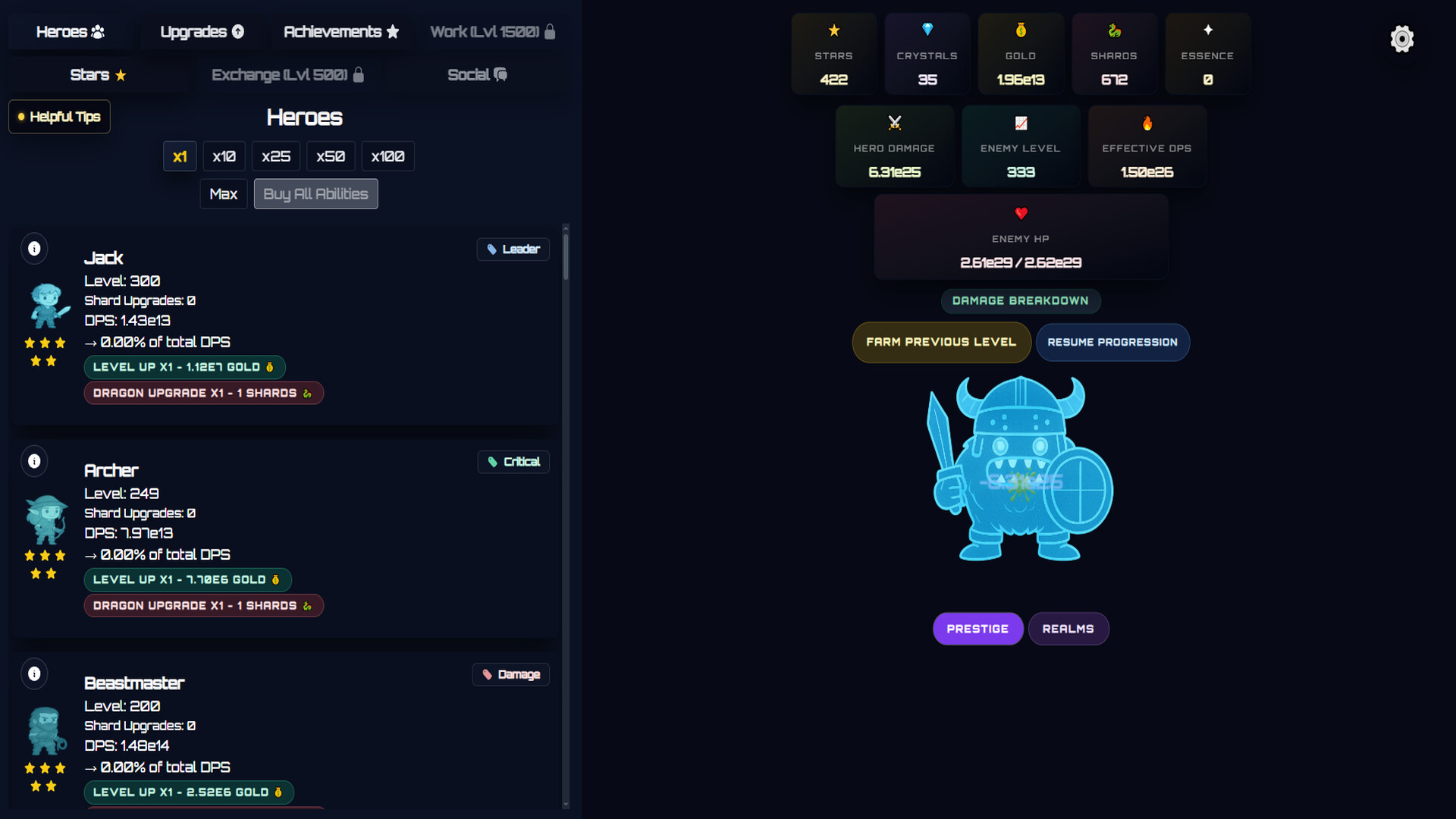
Task: Click the Crystals gem icon
Action: coord(927,30)
